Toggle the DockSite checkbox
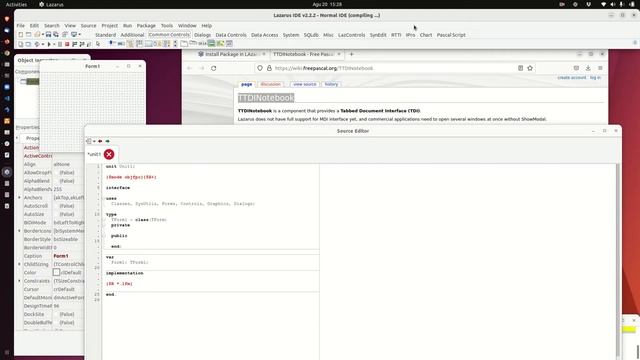Image resolution: width=640 pixels, height=360 pixels. tap(56, 314)
